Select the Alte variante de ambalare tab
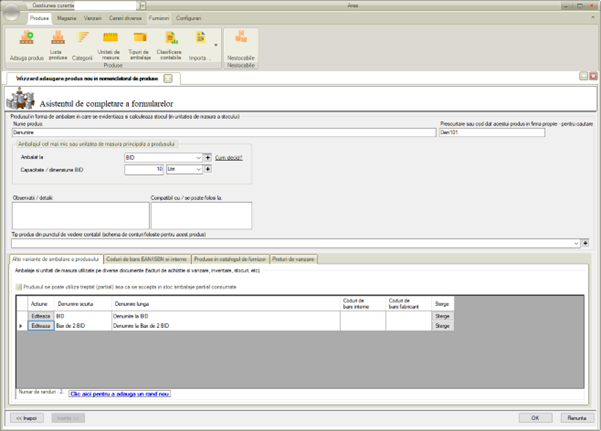The height and width of the screenshot is (431, 601). pos(56,259)
